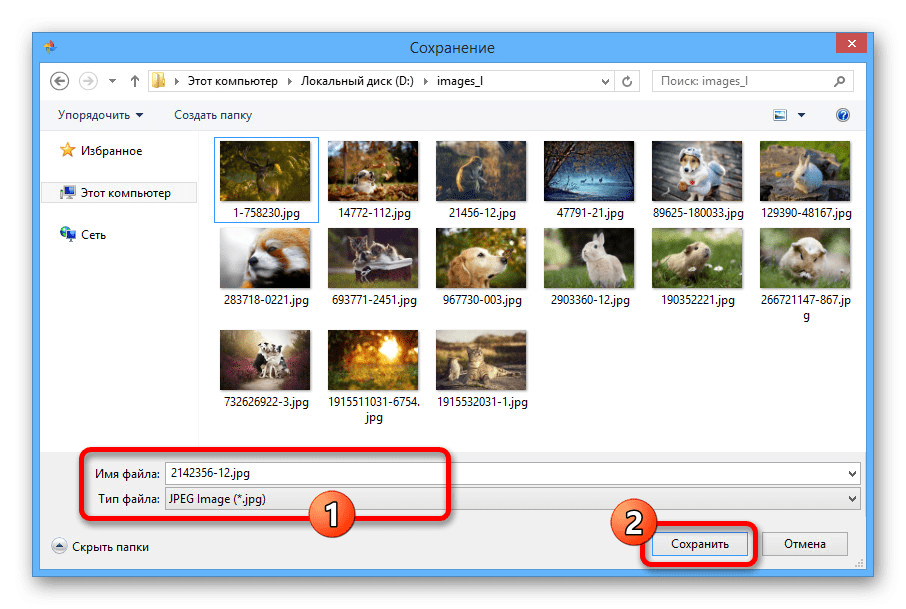Viewport: 906px width, 609px height.
Task: Select Favorites star in the sidebar
Action: pos(68,151)
